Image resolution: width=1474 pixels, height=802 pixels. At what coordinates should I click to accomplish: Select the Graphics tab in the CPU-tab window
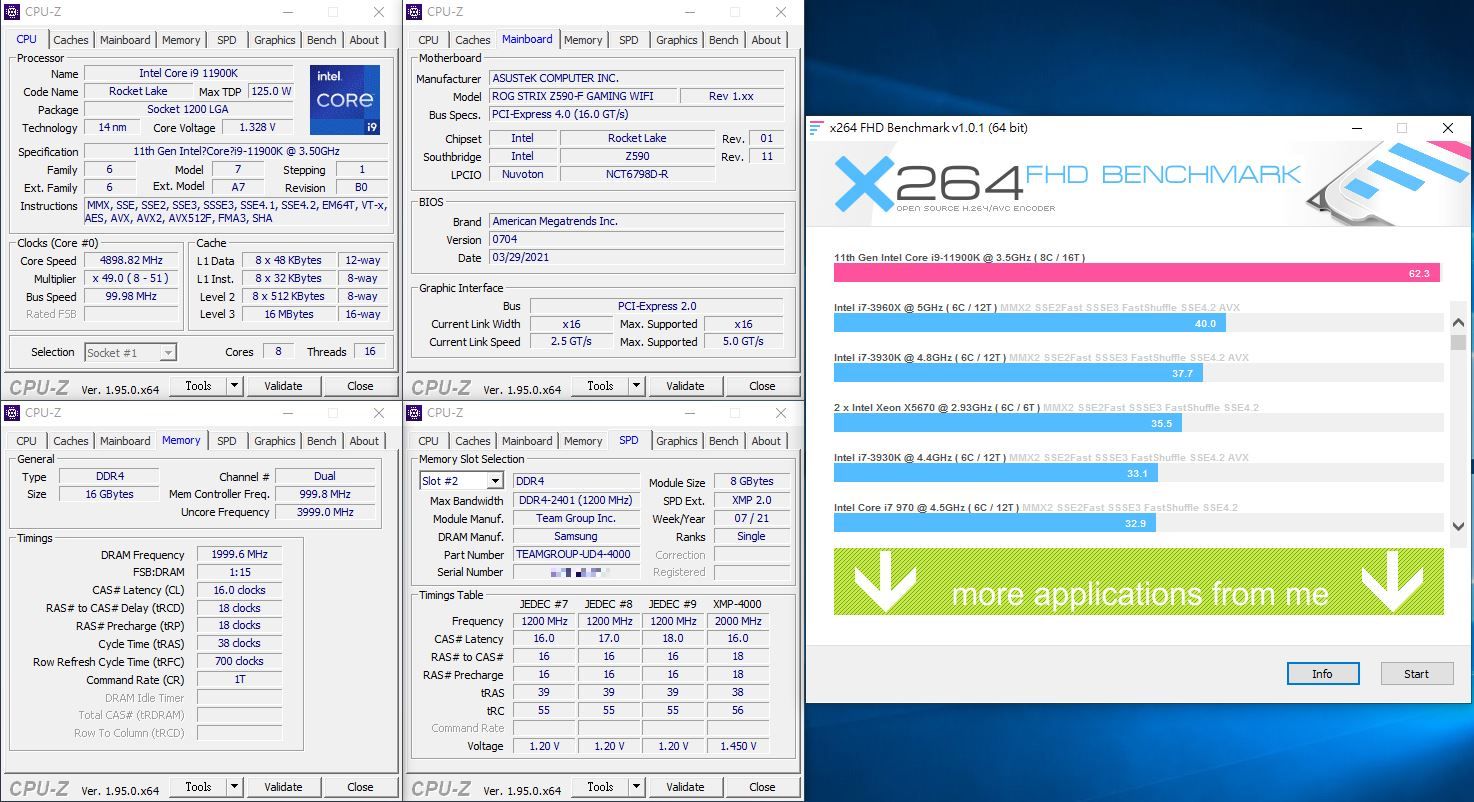click(x=275, y=40)
